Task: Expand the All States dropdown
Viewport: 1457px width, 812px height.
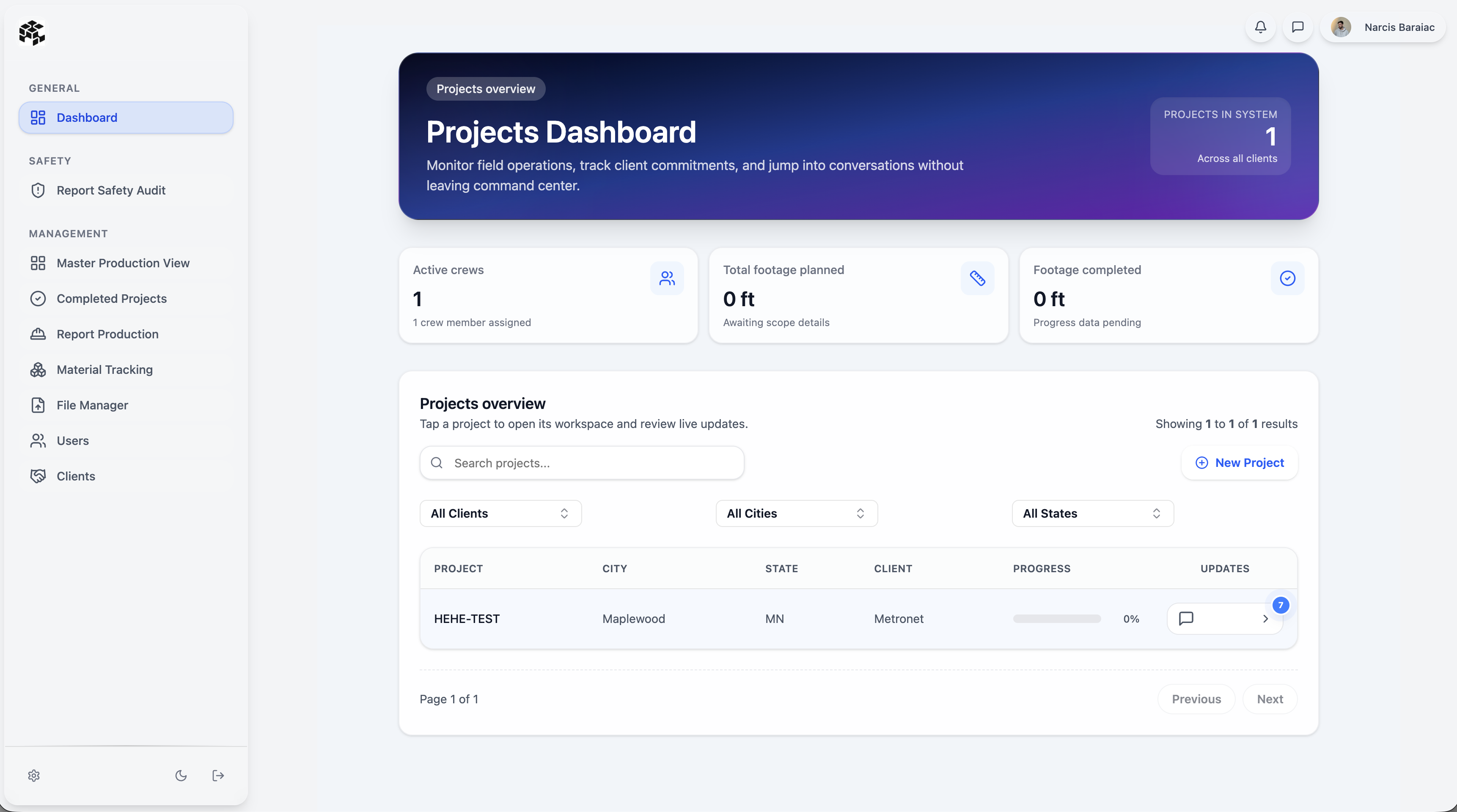Action: (1092, 513)
